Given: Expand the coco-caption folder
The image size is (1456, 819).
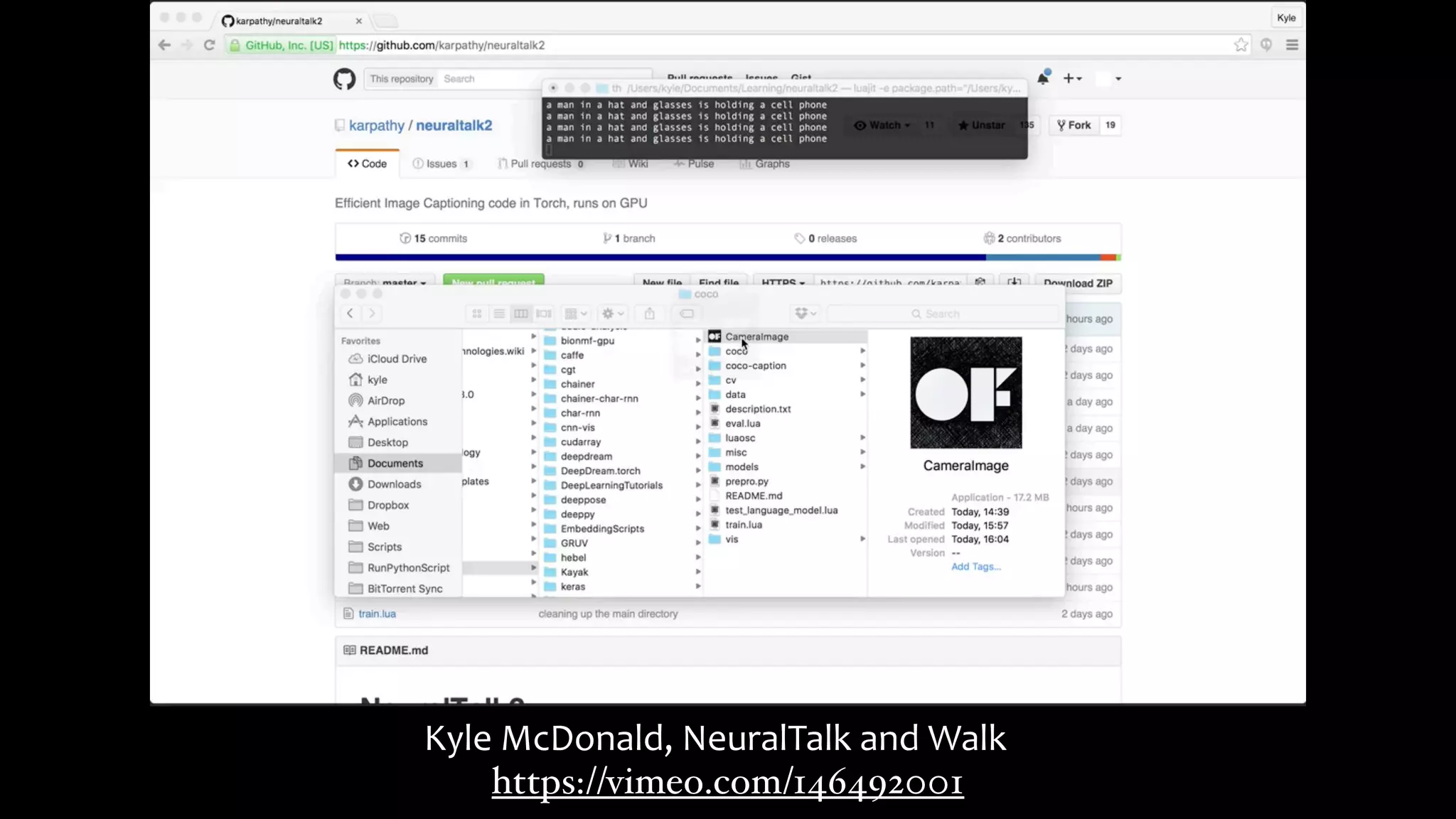Looking at the screenshot, I should pos(862,365).
